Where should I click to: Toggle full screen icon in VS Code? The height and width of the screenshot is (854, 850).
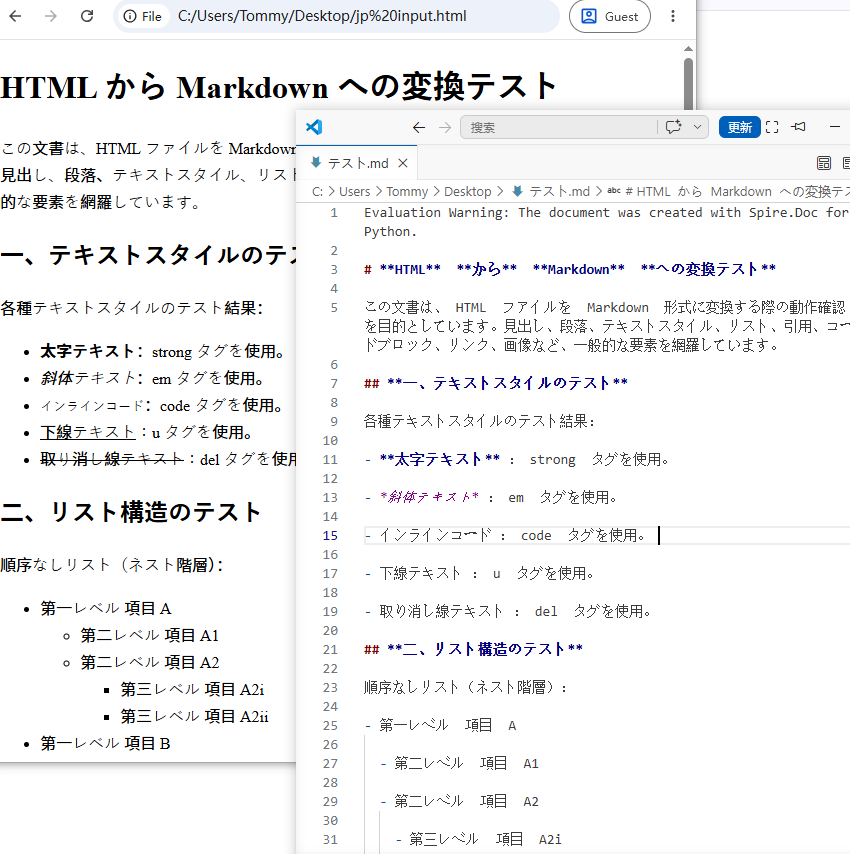point(772,127)
